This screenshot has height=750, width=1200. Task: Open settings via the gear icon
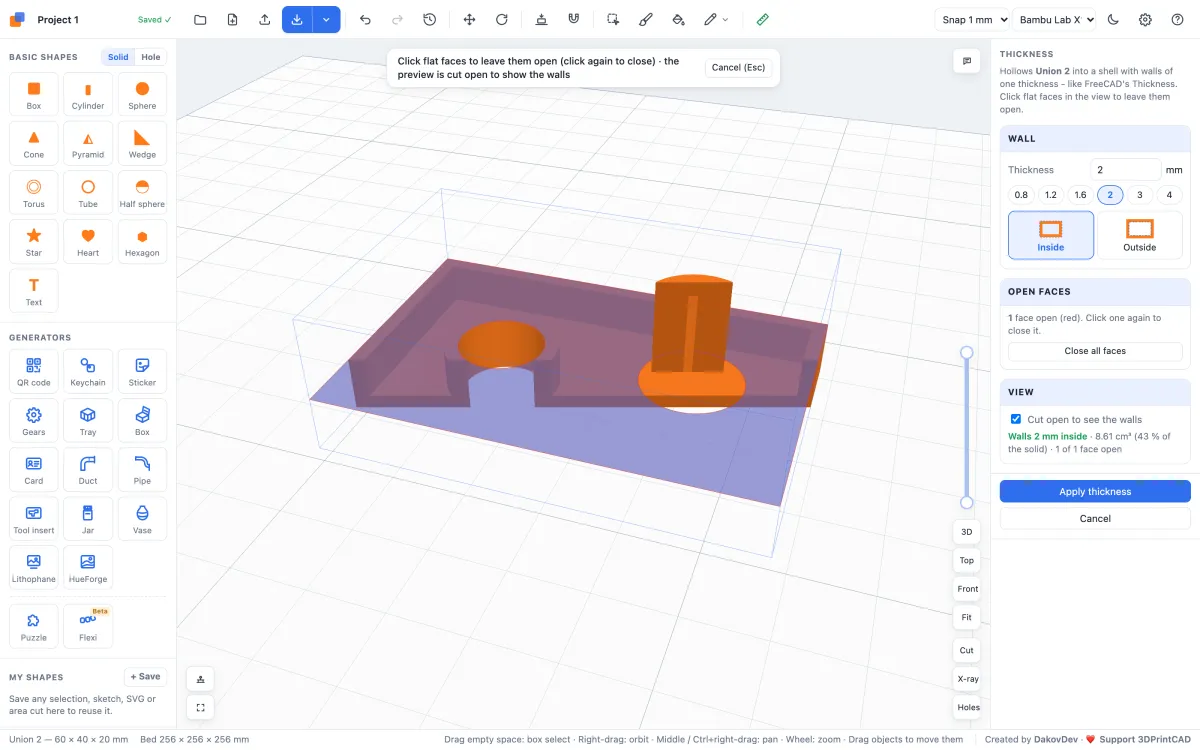point(1145,19)
